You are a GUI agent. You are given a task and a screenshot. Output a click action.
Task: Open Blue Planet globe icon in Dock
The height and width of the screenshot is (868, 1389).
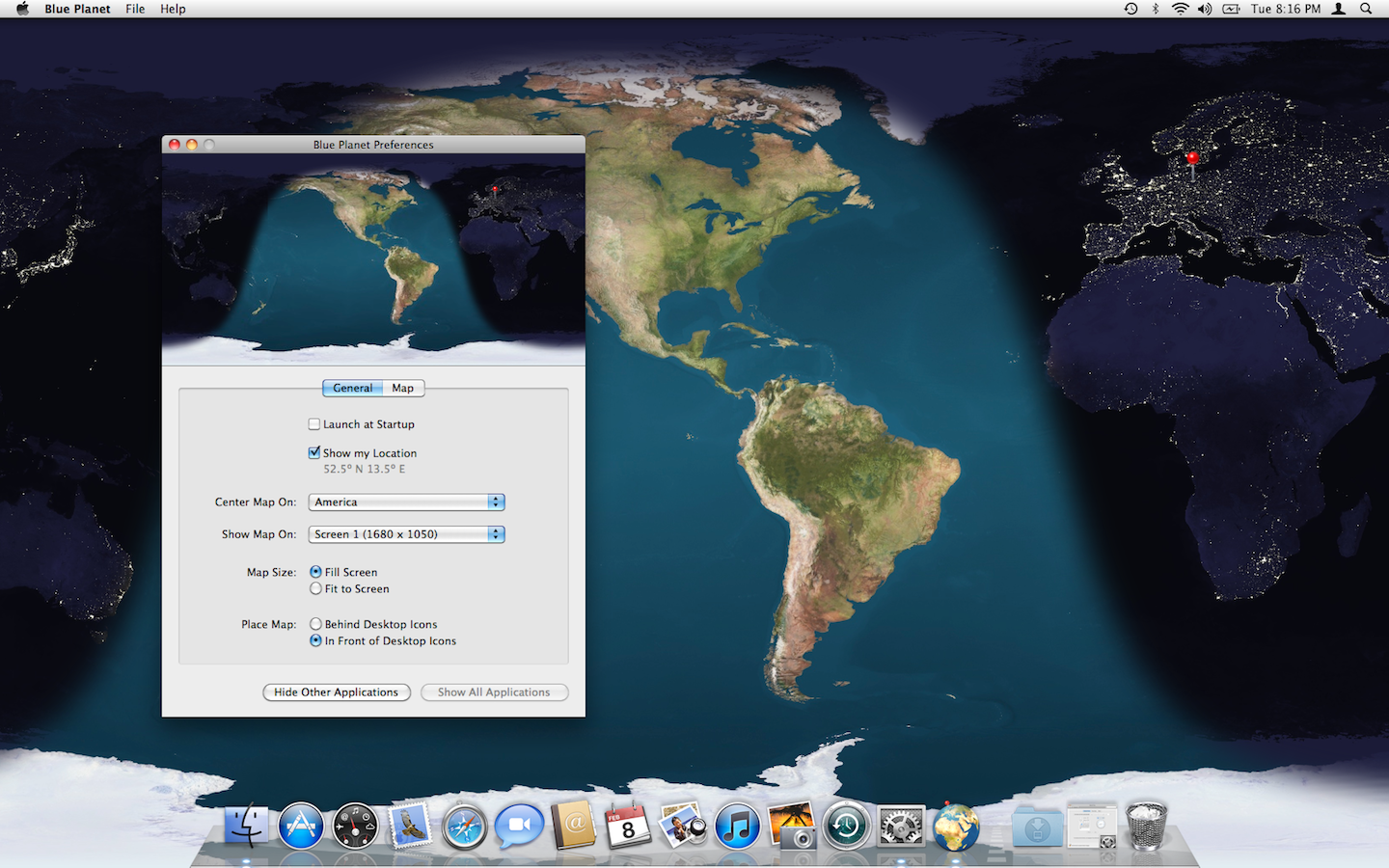pos(955,827)
